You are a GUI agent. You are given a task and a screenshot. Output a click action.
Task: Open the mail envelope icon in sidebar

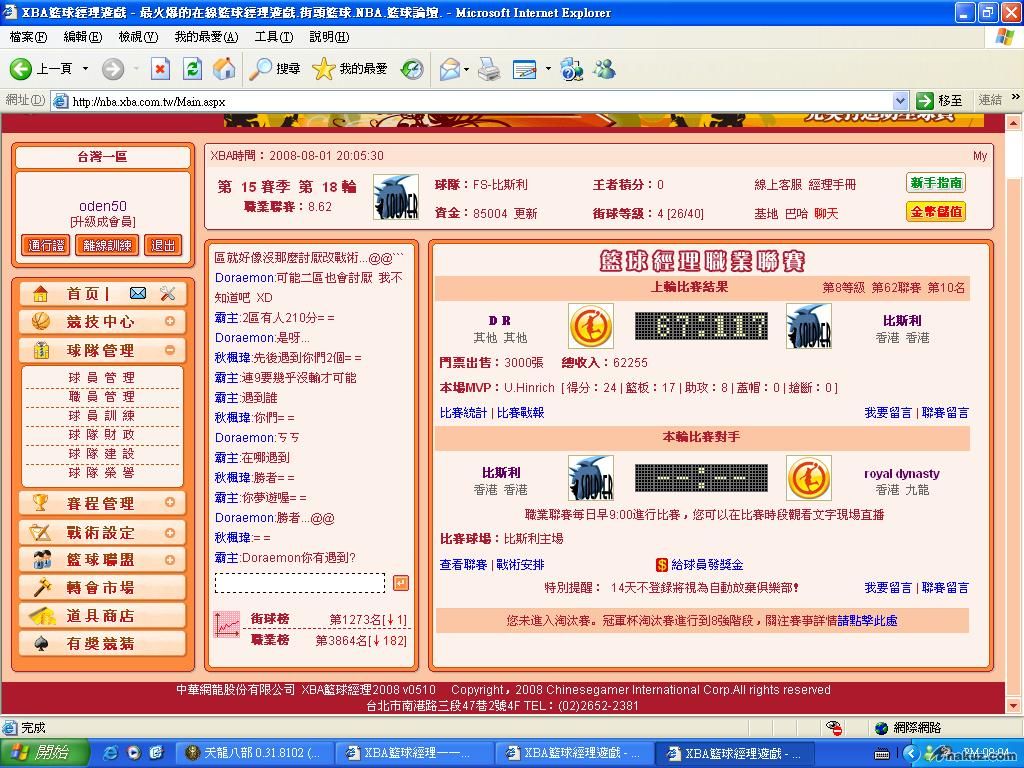pos(138,293)
